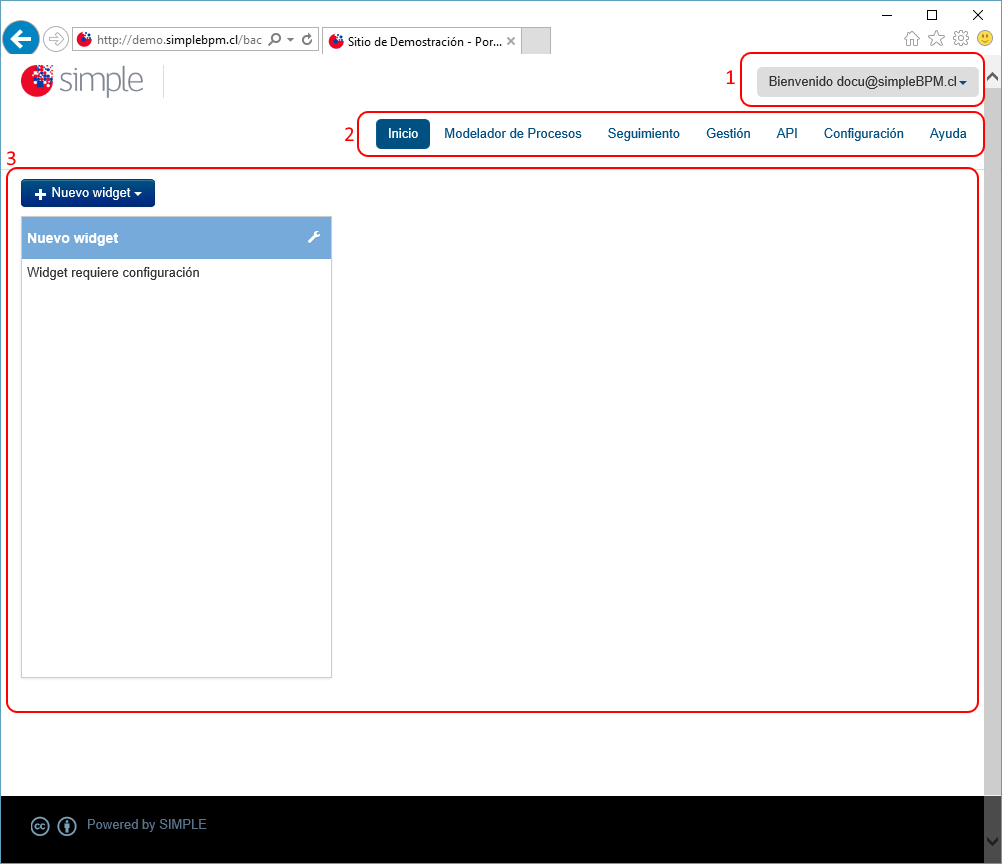This screenshot has height=864, width=1002.
Task: Refresh the page with the reload icon
Action: (x=307, y=40)
